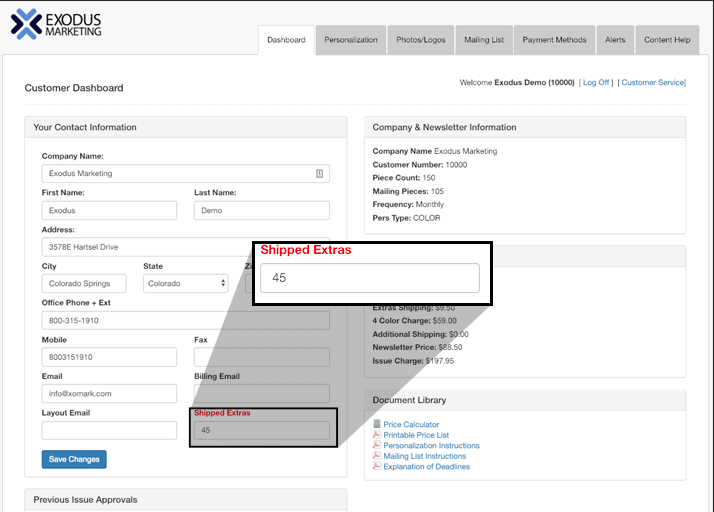Click the Customer Dashboard heading

pyautogui.click(x=74, y=88)
